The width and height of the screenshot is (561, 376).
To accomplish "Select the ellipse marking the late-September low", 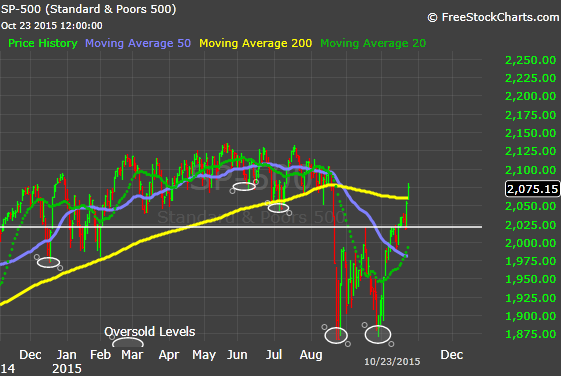I will coord(378,335).
